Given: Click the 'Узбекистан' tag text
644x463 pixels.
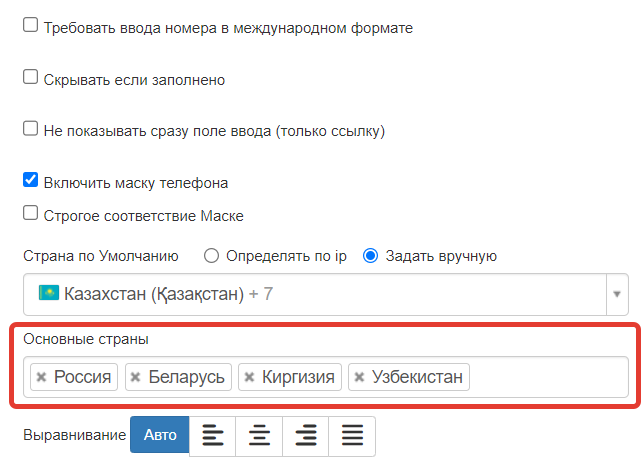Looking at the screenshot, I should coord(417,377).
